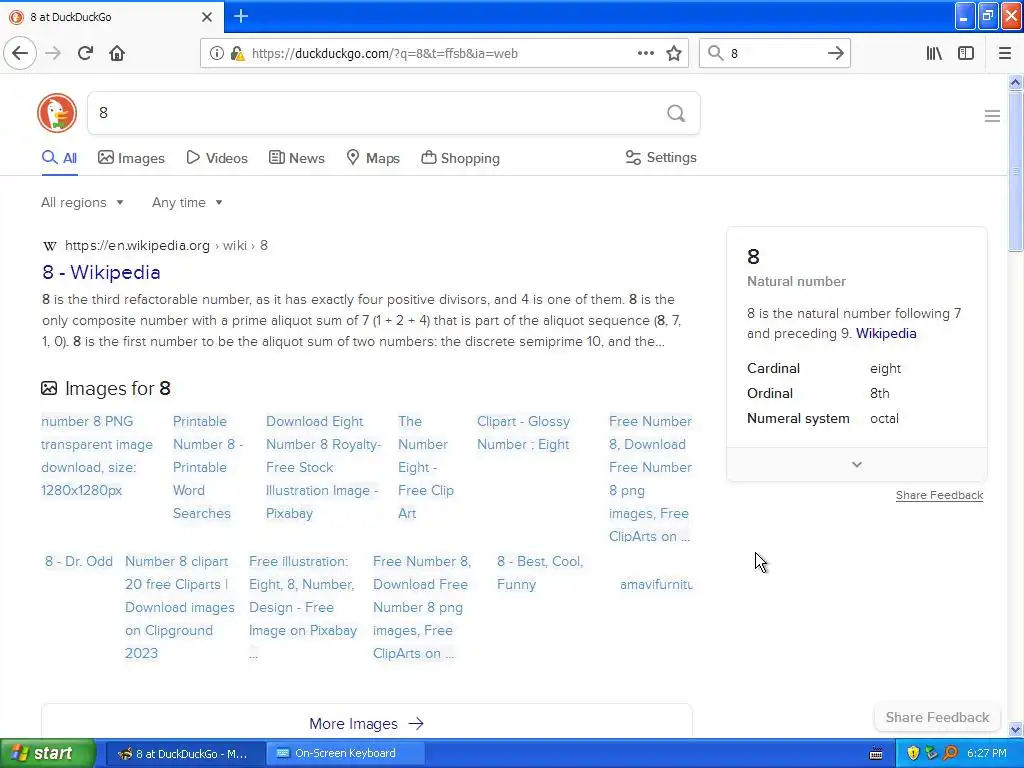
Task: Open the Firefox home page
Action: pyautogui.click(x=117, y=53)
